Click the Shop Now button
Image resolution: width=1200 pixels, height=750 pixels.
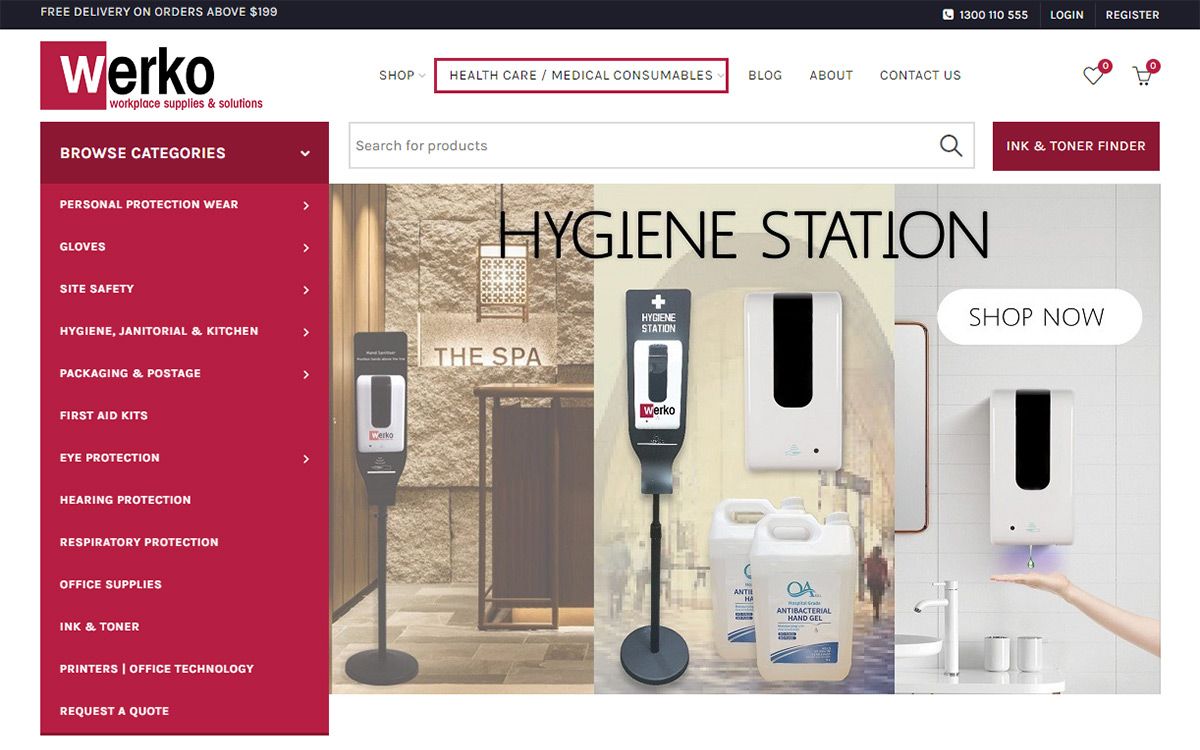1038,317
